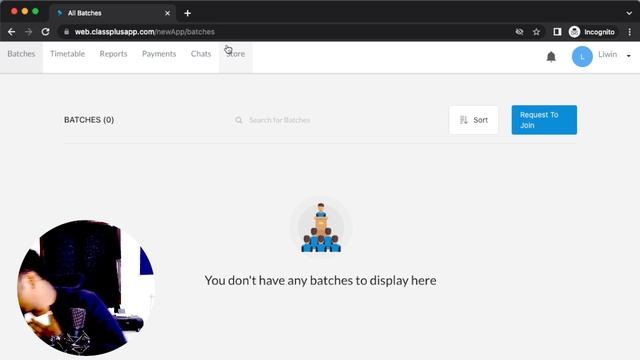
Task: Click the webcam video thumbnail
Action: click(86, 288)
